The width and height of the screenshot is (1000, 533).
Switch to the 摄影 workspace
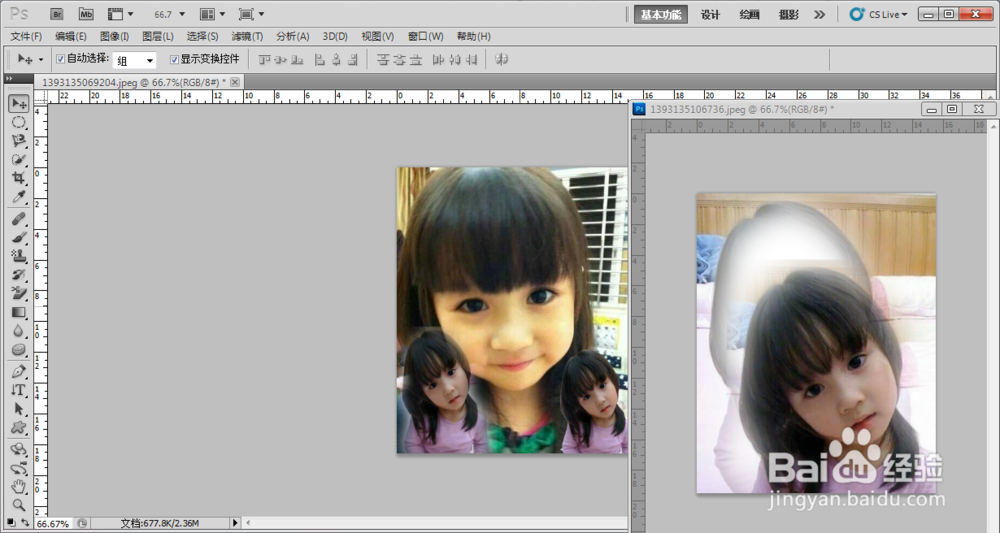788,15
